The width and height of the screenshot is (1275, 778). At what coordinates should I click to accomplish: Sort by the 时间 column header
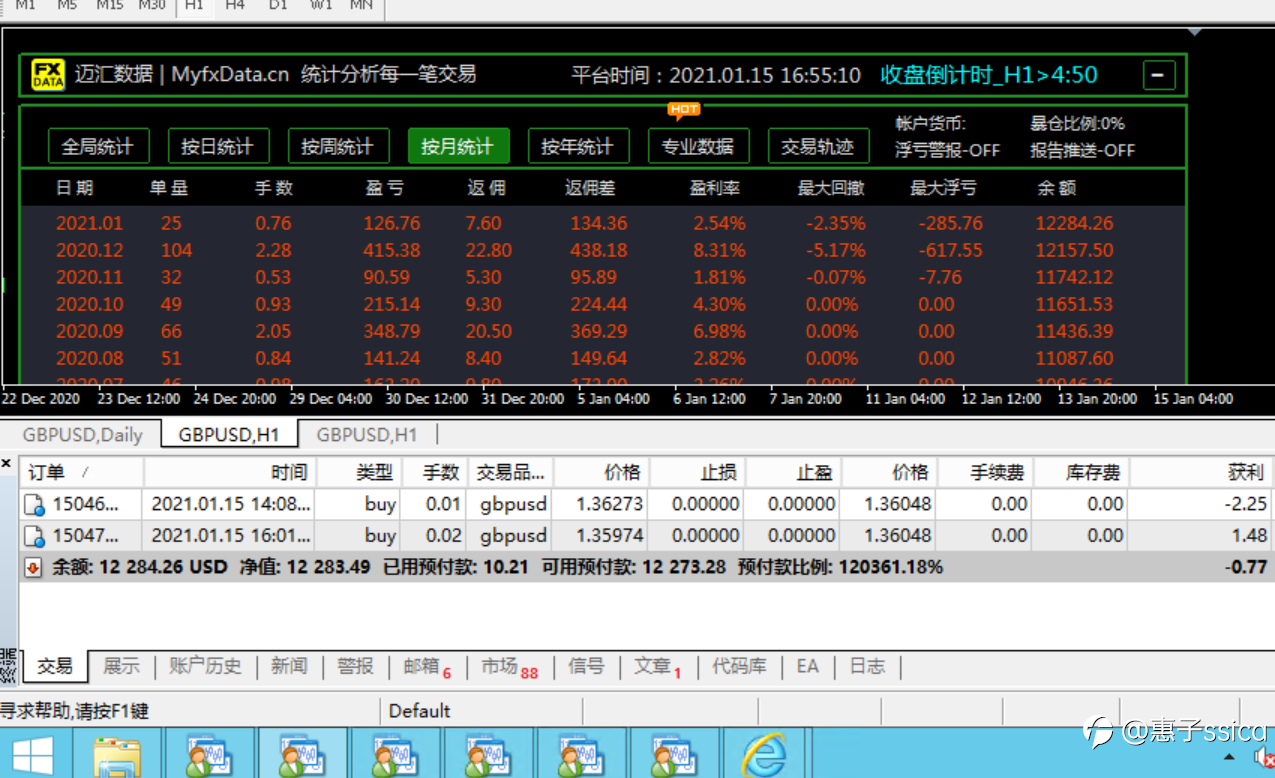tap(230, 472)
